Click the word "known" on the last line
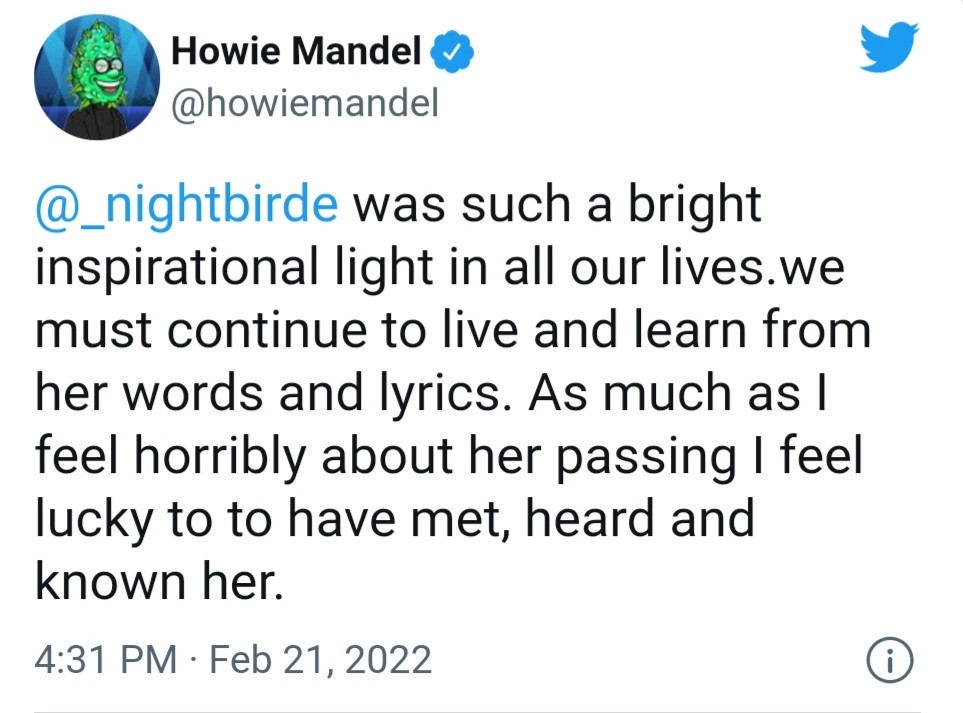The height and width of the screenshot is (713, 963). (110, 582)
